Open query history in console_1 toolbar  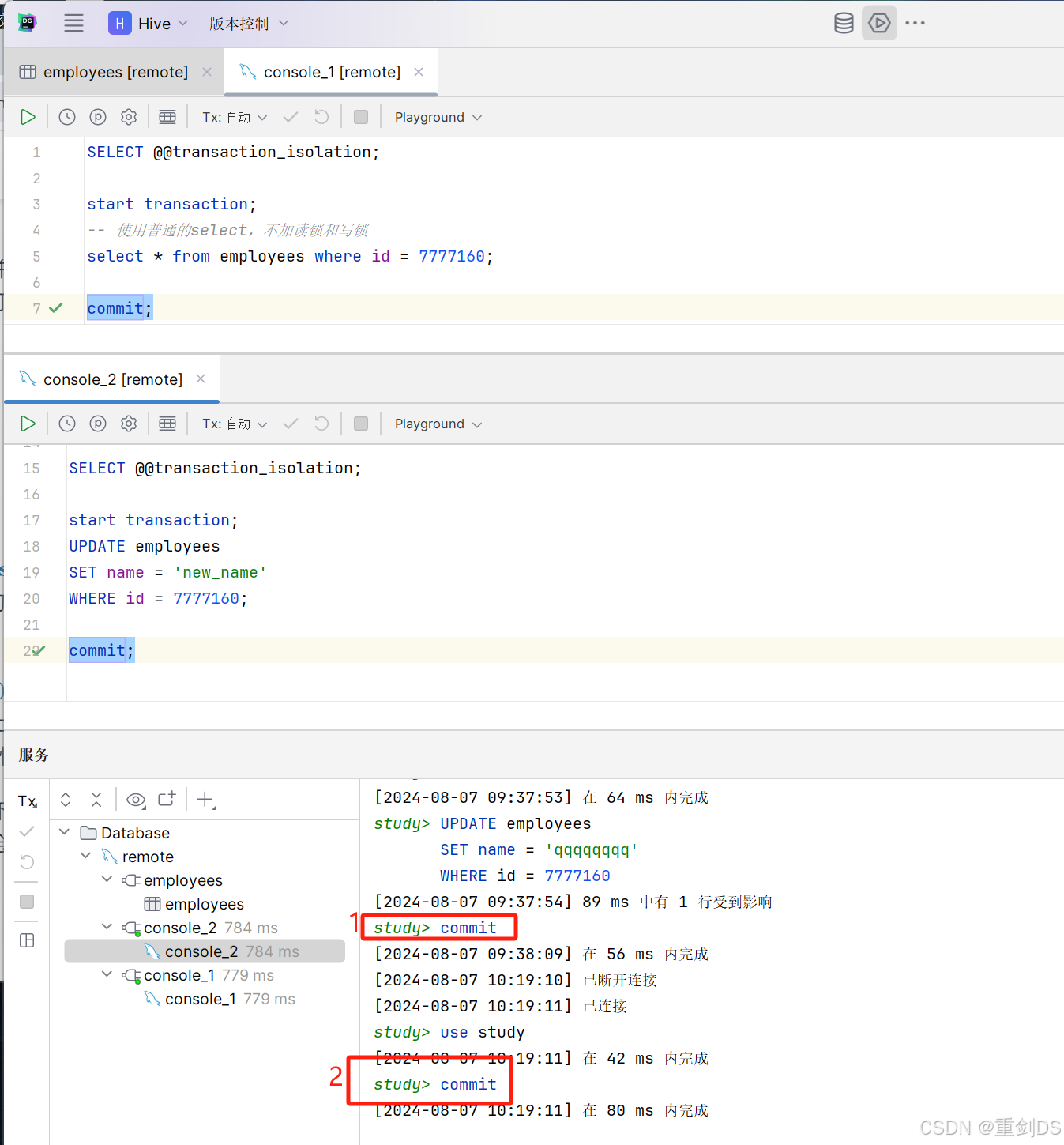pyautogui.click(x=67, y=117)
